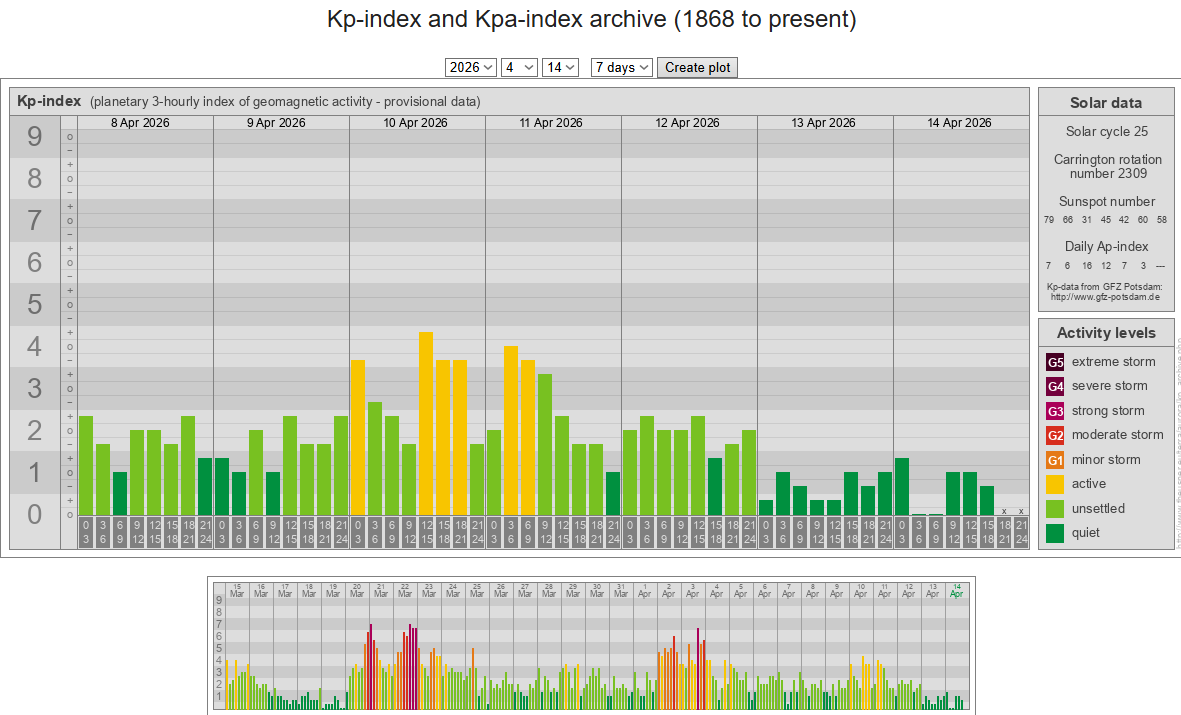Click 14 Apr label in overview chart

957,590
